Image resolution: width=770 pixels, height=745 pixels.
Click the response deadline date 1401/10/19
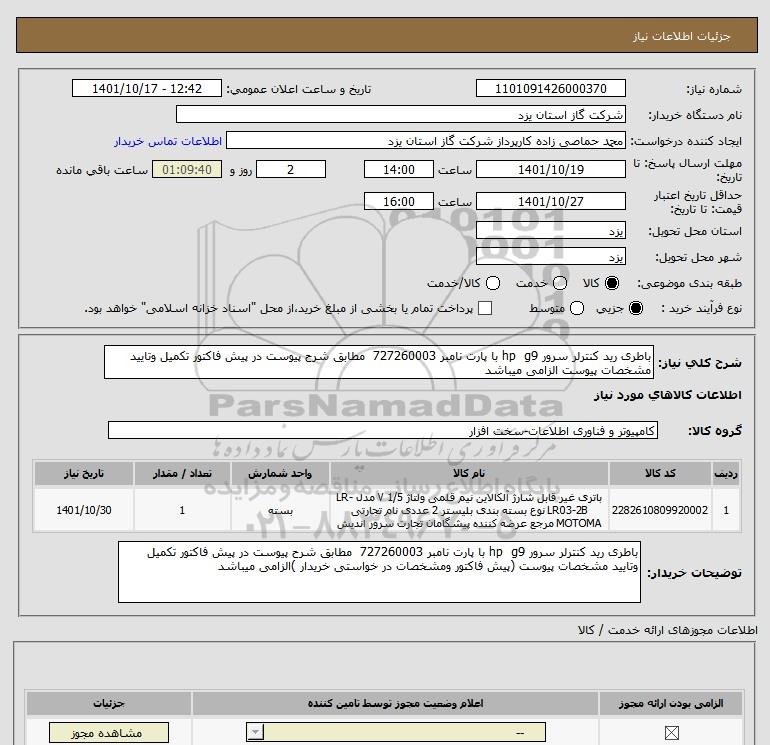point(550,169)
